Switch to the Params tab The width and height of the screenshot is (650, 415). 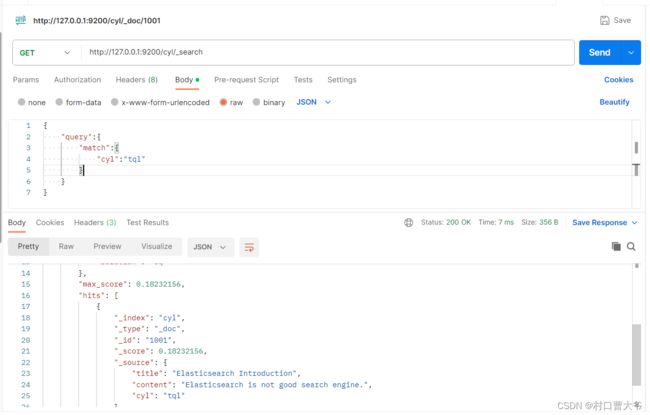coord(26,80)
